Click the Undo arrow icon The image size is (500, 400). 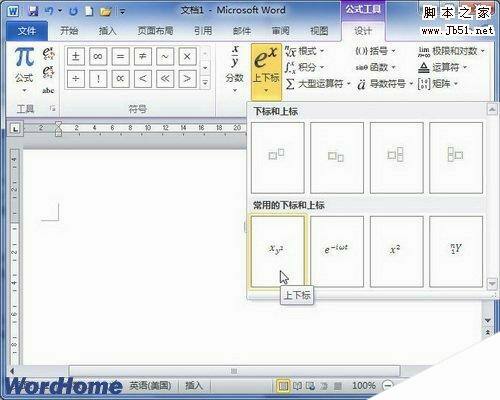point(49,11)
